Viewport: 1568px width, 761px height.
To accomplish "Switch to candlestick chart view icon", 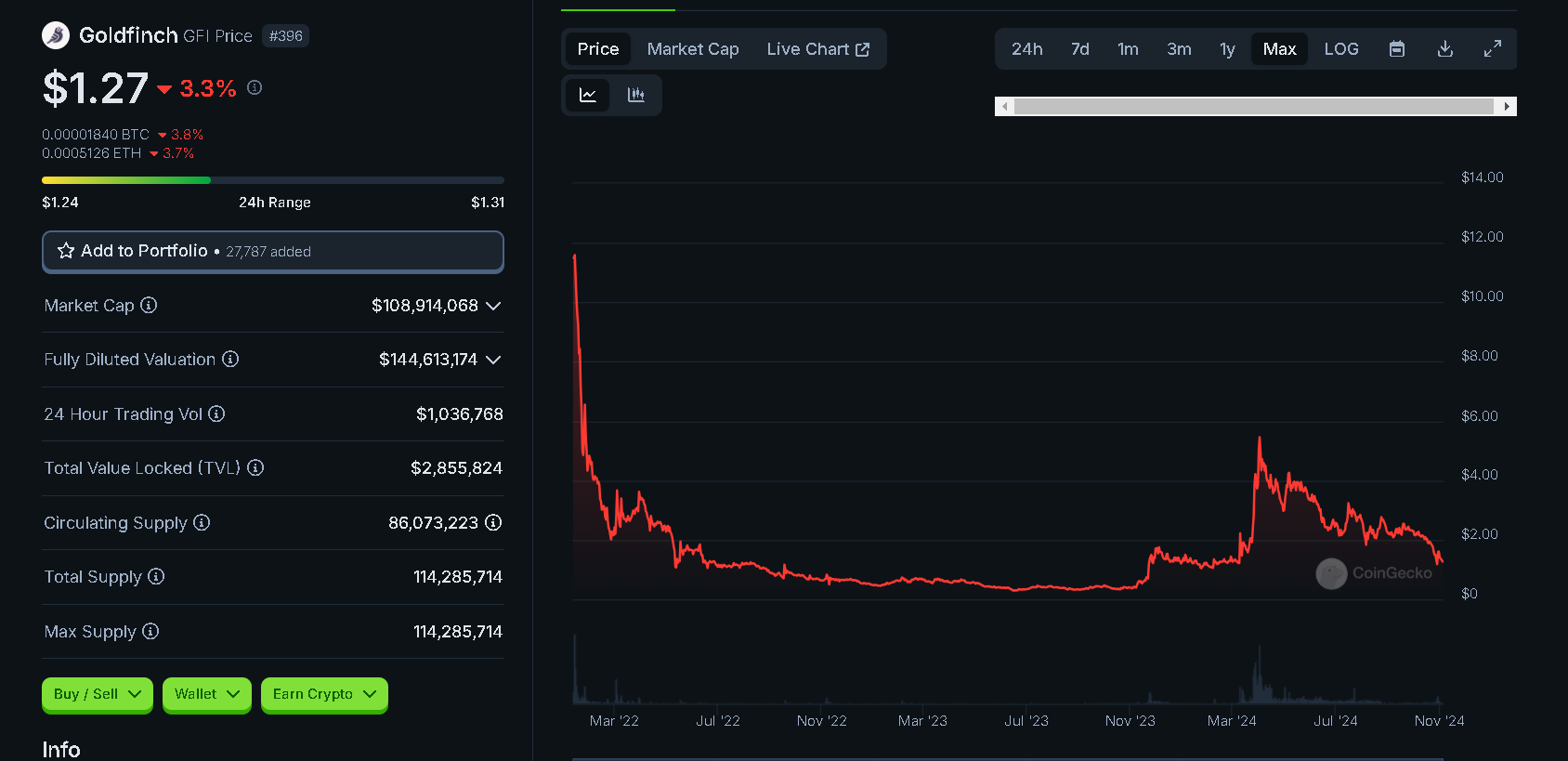I will tap(636, 95).
